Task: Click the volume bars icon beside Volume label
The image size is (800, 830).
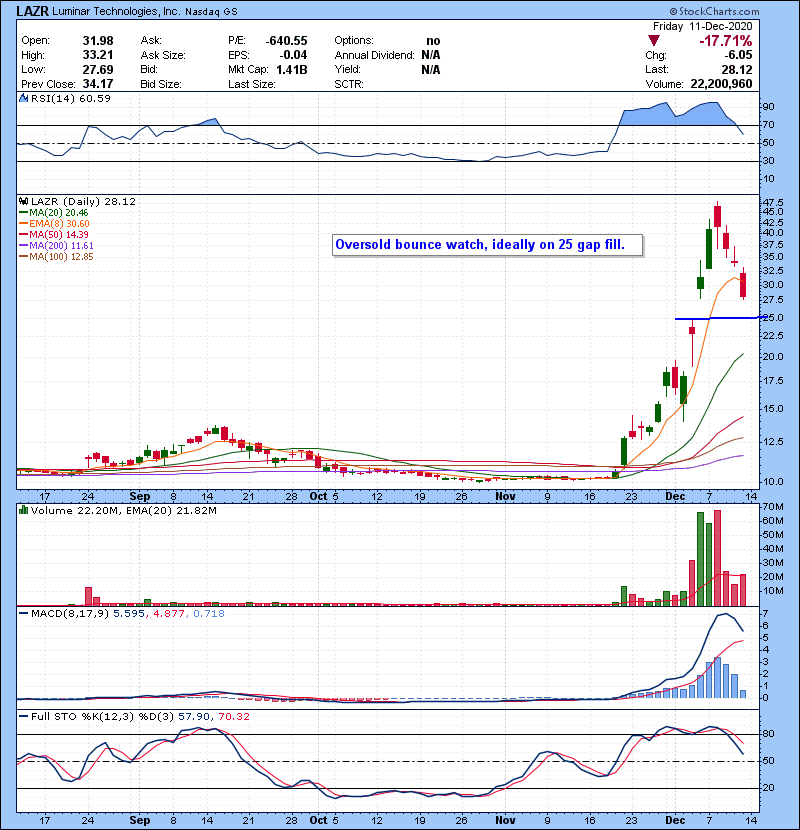Action: pyautogui.click(x=23, y=510)
